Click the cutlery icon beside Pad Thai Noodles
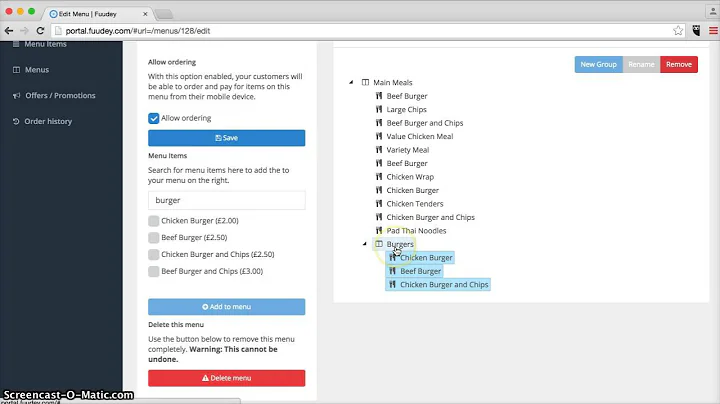This screenshot has height=404, width=720. pyautogui.click(x=379, y=230)
